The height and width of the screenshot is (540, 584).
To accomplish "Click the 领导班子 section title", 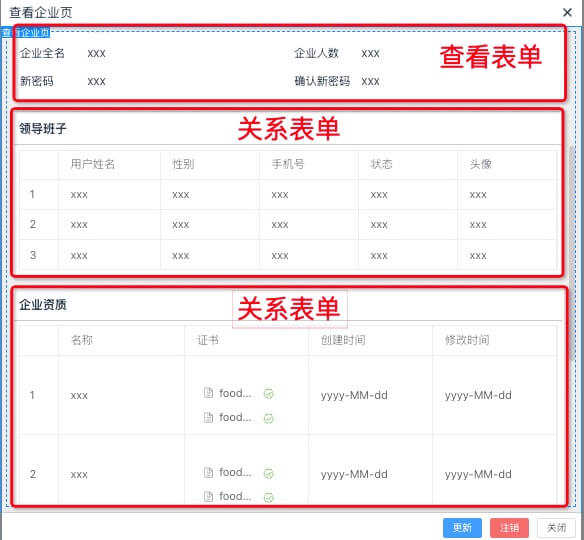I will coord(43,129).
